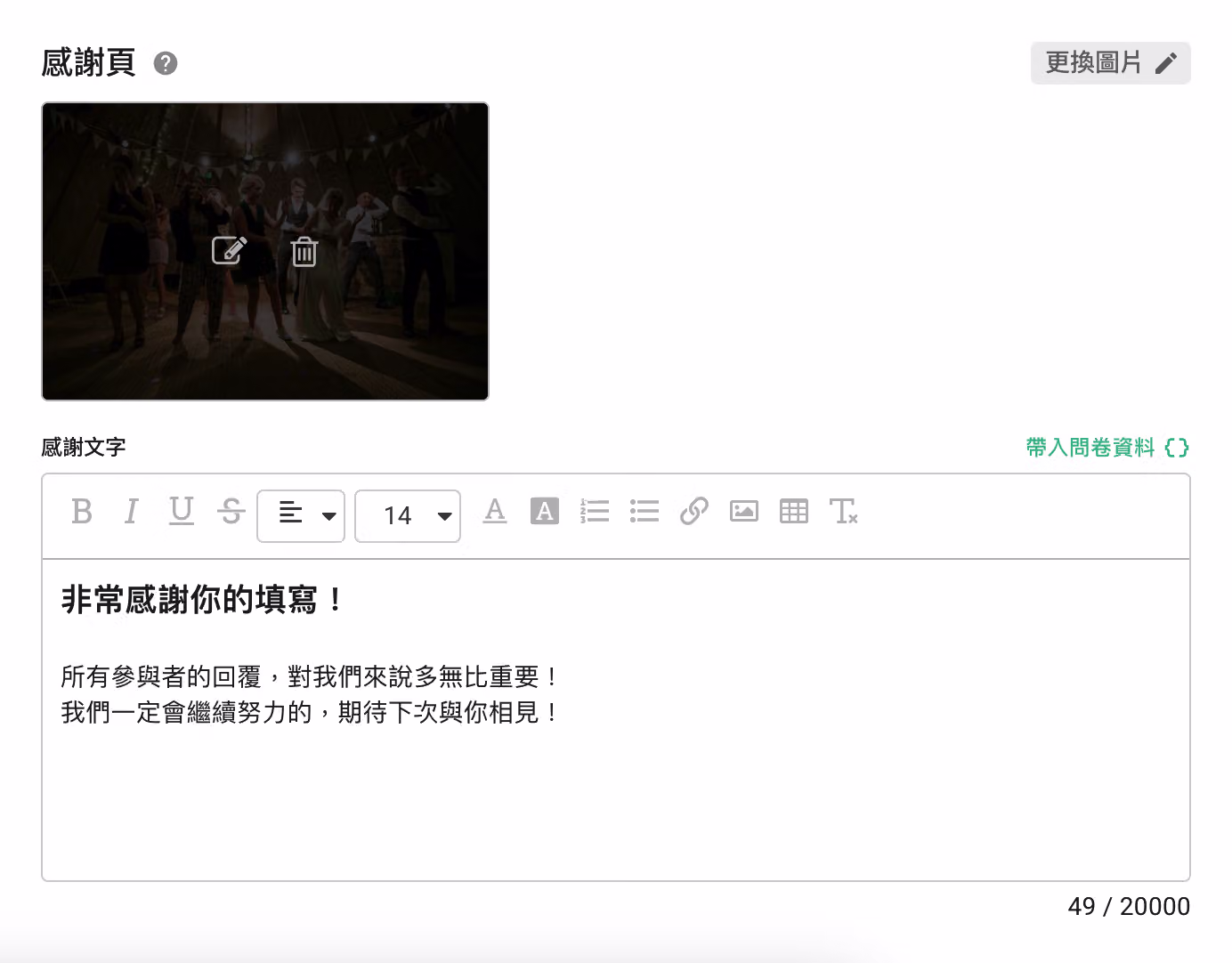Edit the thank-you image with pencil icon
The image size is (1232, 963).
click(229, 251)
